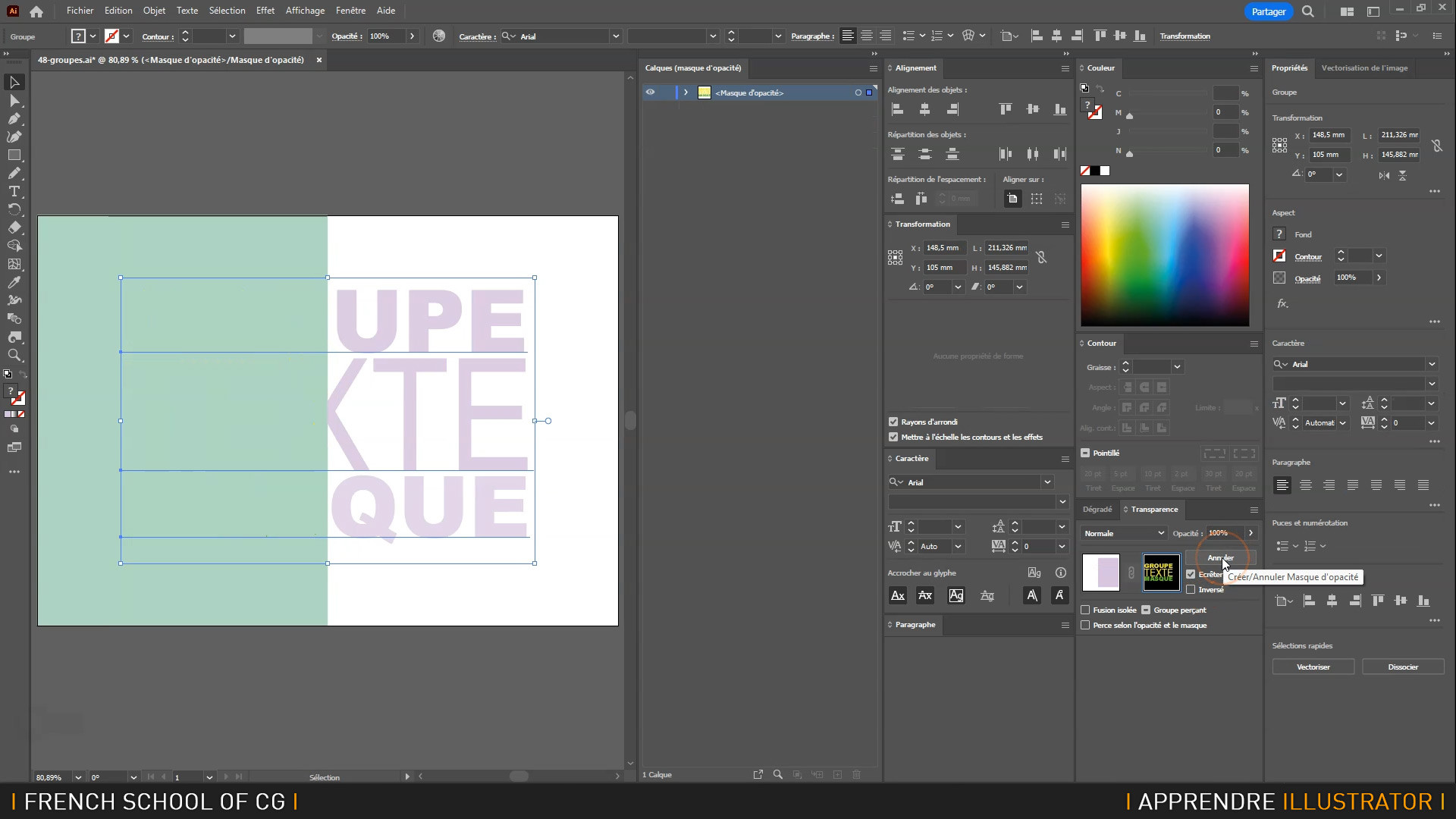Click the recolor artwork globe icon
The width and height of the screenshot is (1456, 819).
click(439, 36)
